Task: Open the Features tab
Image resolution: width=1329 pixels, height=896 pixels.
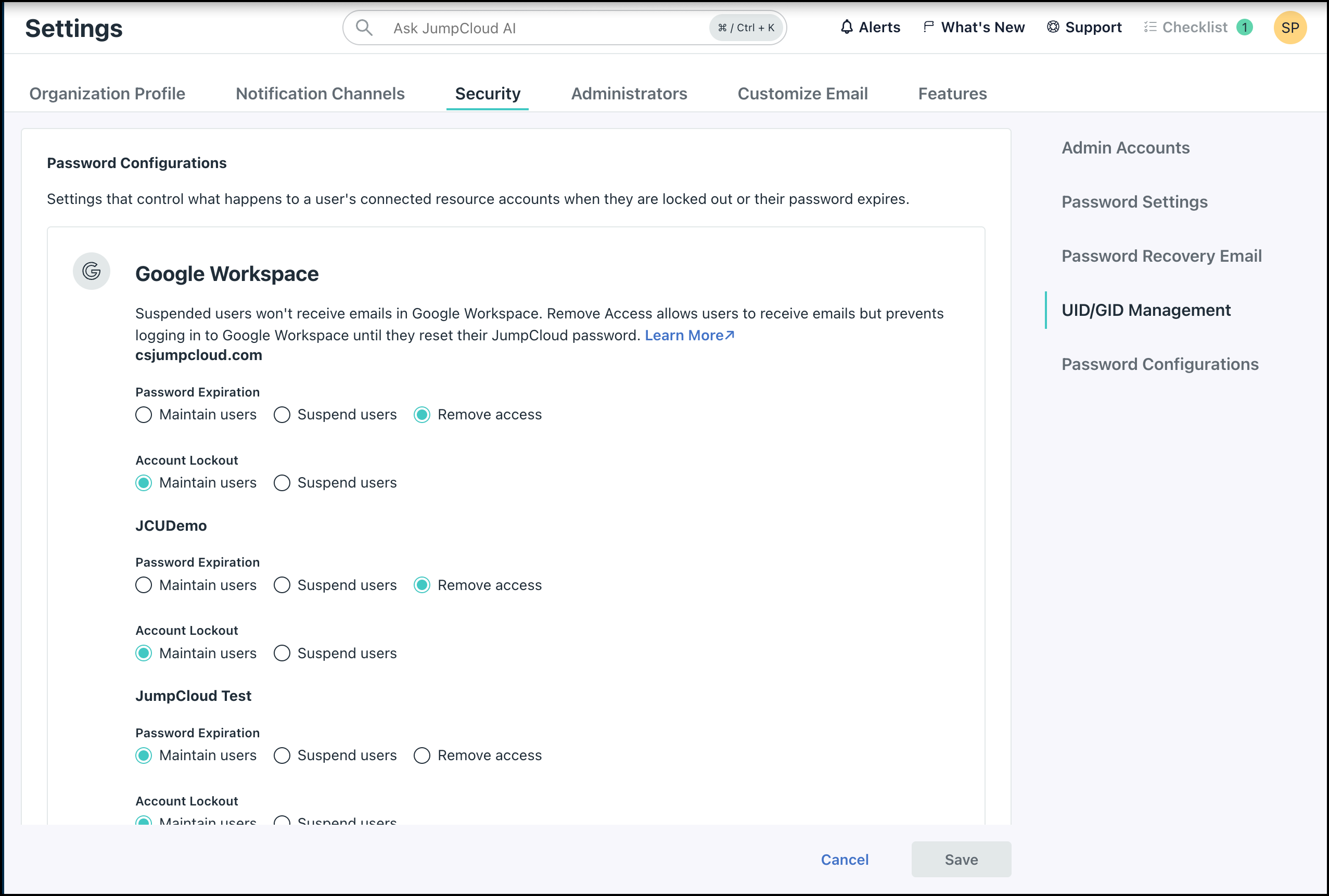Action: coord(952,93)
